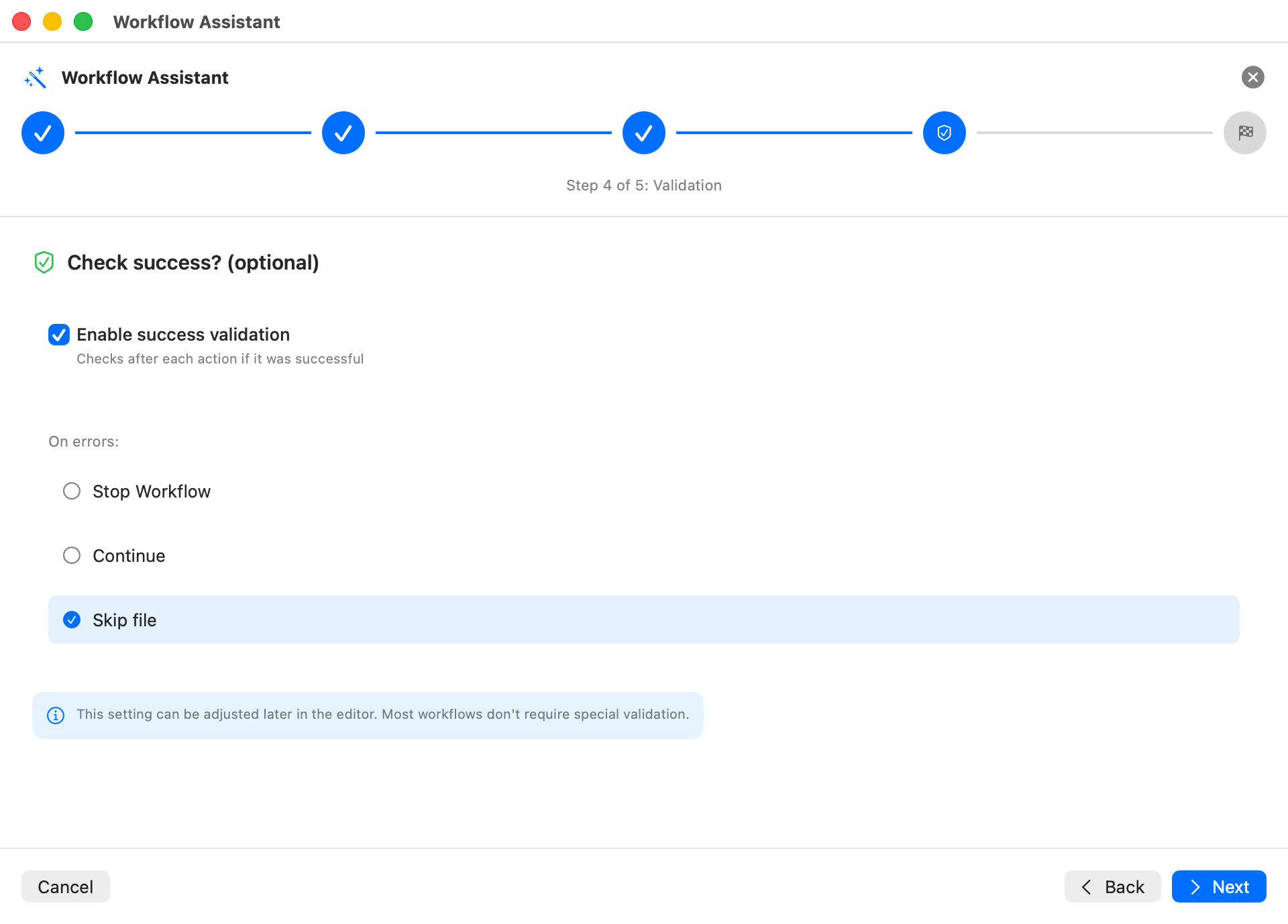Minimize window with the yellow title bar button
The image size is (1288, 924).
tap(52, 21)
